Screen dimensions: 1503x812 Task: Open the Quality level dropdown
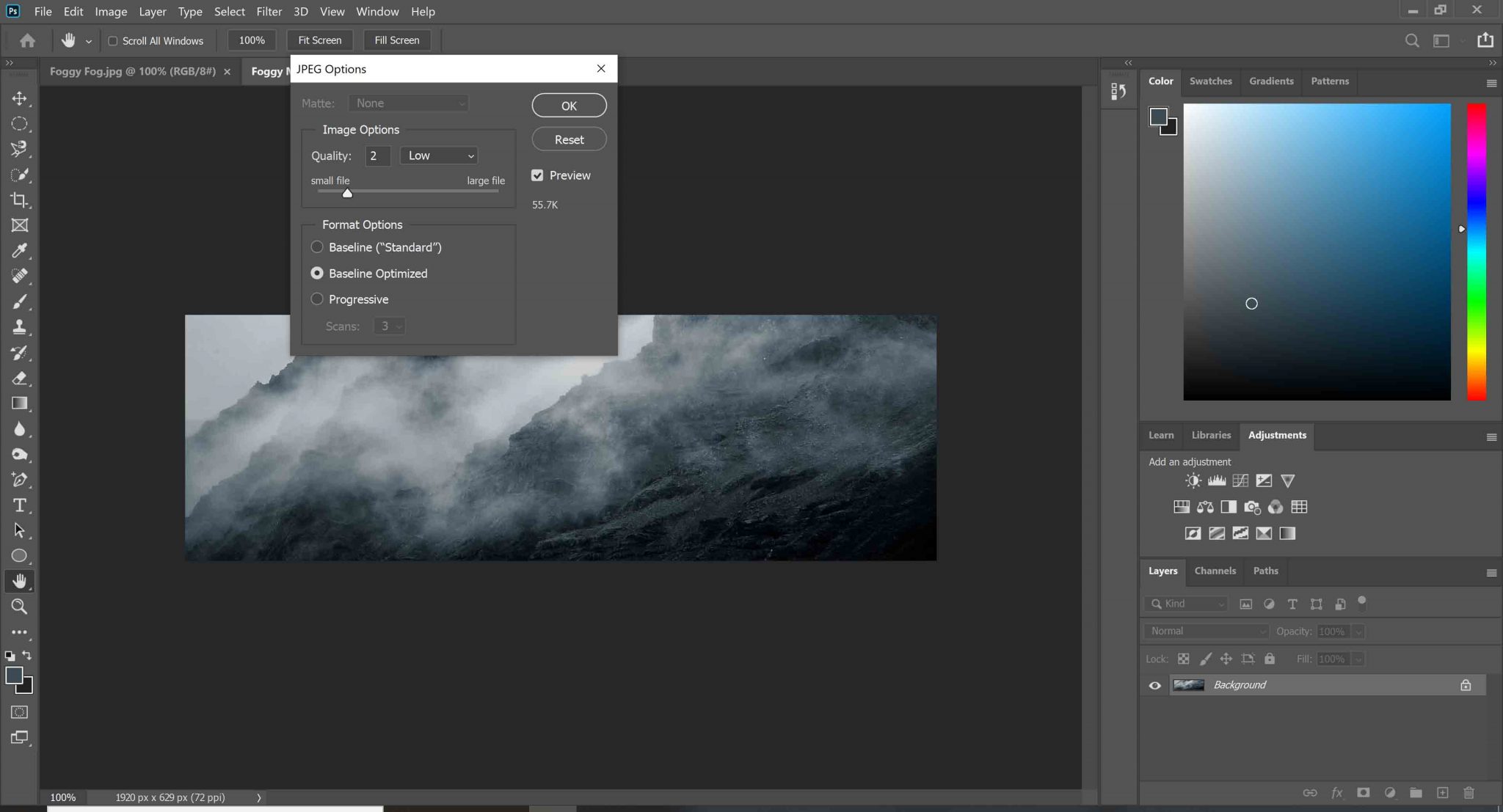pos(438,155)
